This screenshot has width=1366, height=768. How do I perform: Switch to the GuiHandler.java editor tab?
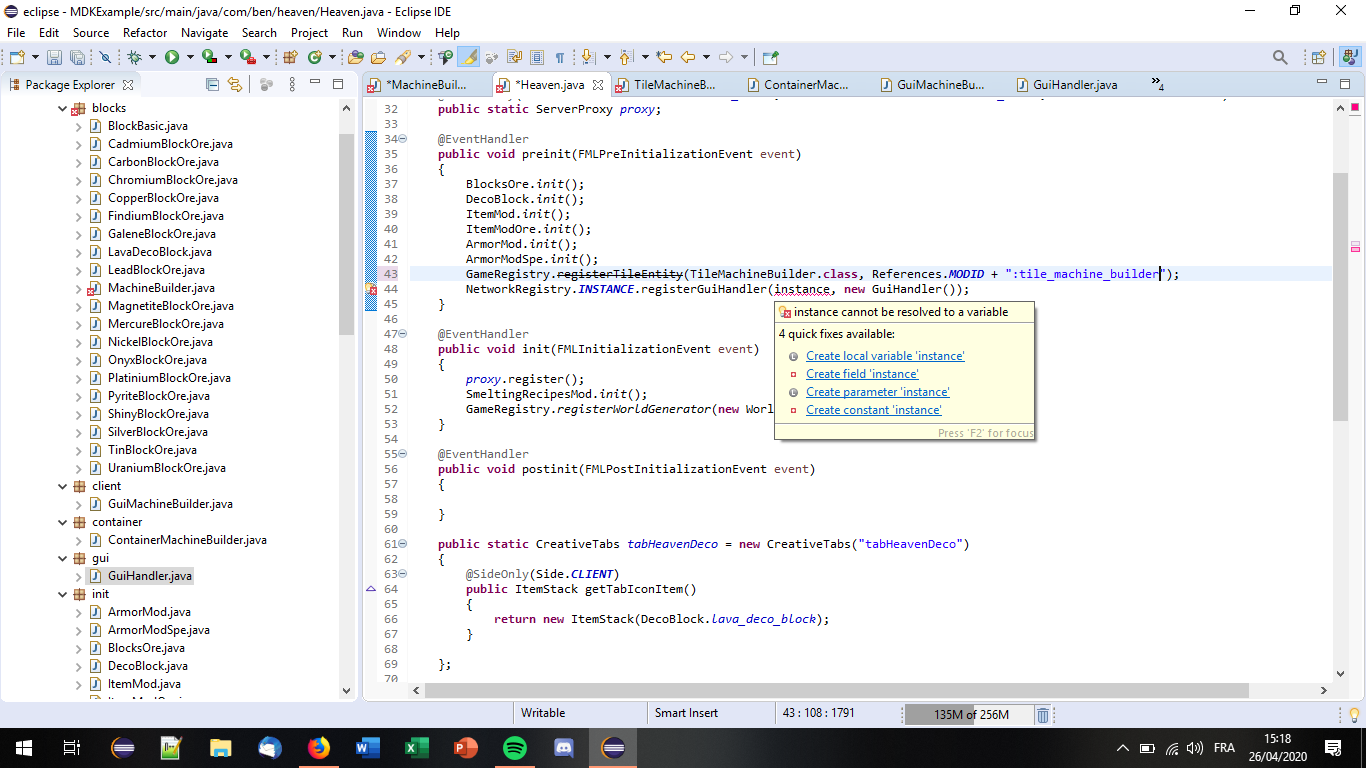tap(1074, 85)
